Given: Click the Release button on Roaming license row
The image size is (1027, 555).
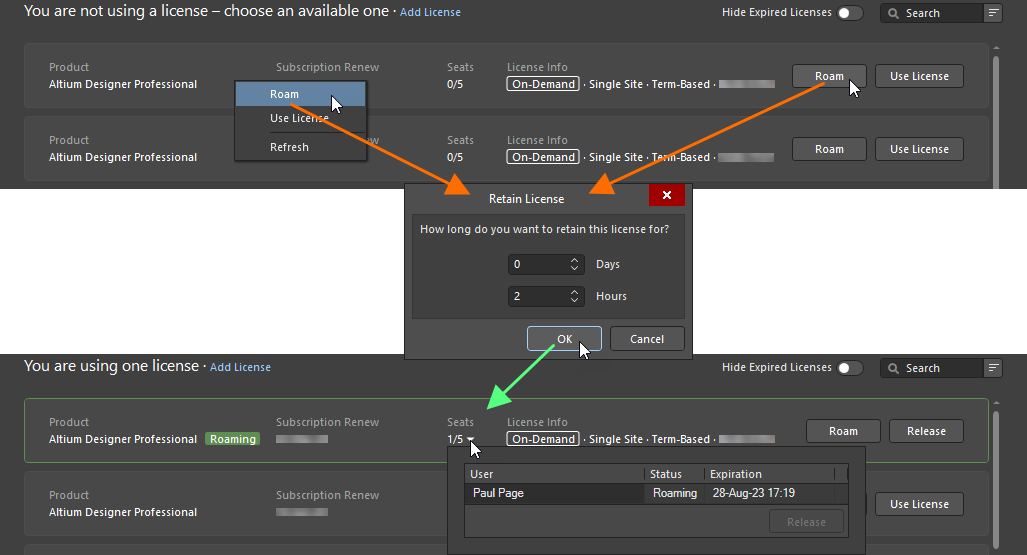Looking at the screenshot, I should click(926, 431).
